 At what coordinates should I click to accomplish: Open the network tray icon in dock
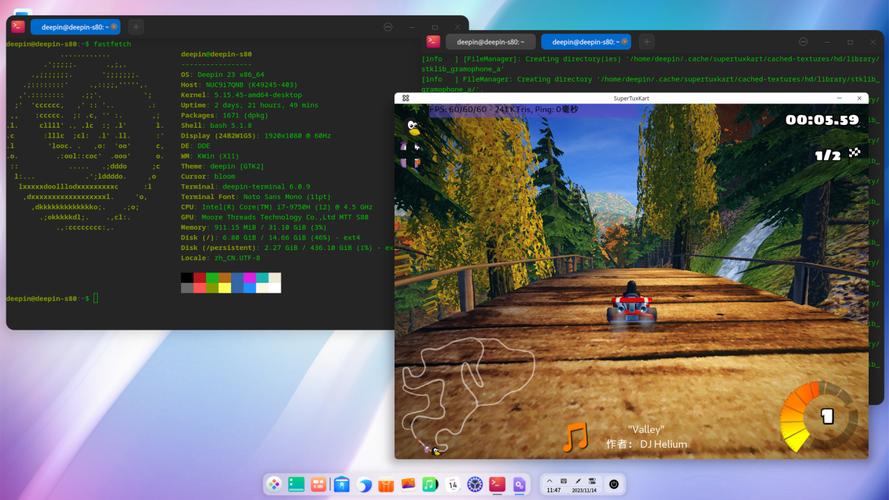point(592,481)
